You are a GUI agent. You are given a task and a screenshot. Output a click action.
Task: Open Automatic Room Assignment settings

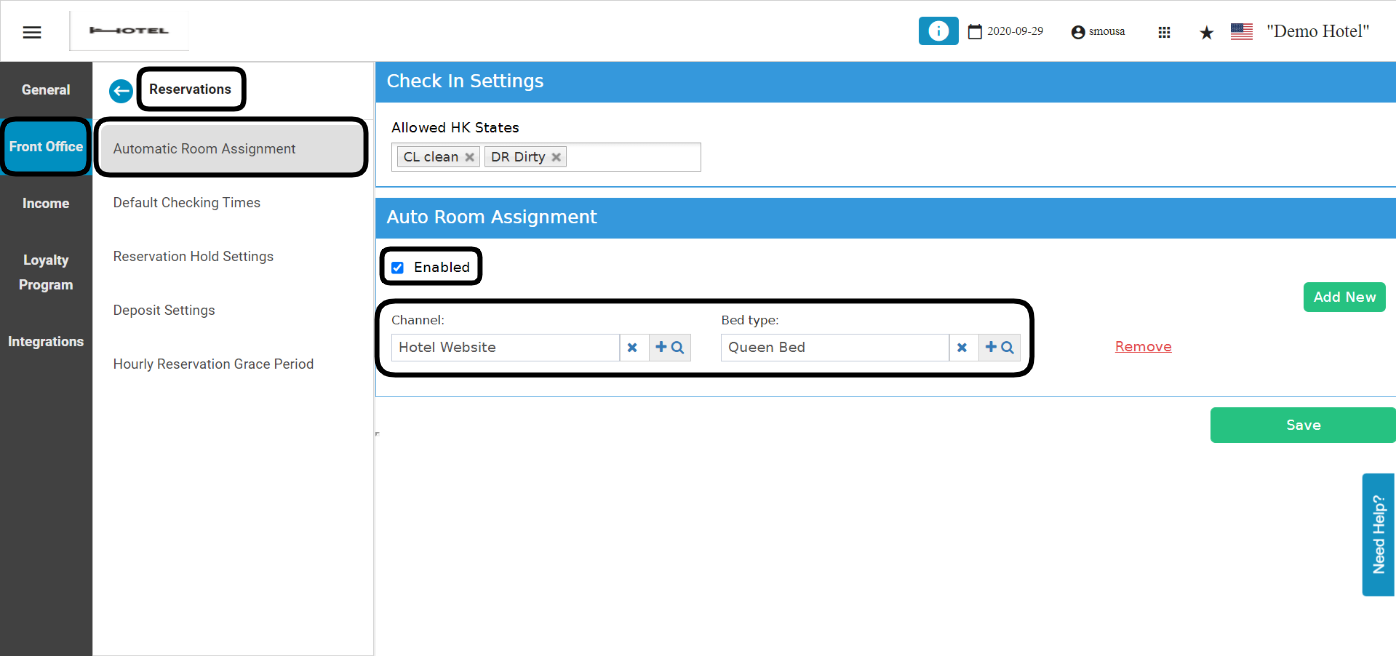coord(233,148)
